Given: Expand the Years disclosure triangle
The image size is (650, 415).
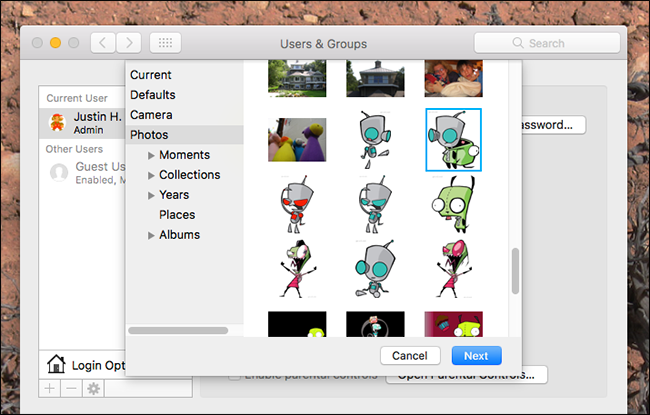Looking at the screenshot, I should click(151, 195).
